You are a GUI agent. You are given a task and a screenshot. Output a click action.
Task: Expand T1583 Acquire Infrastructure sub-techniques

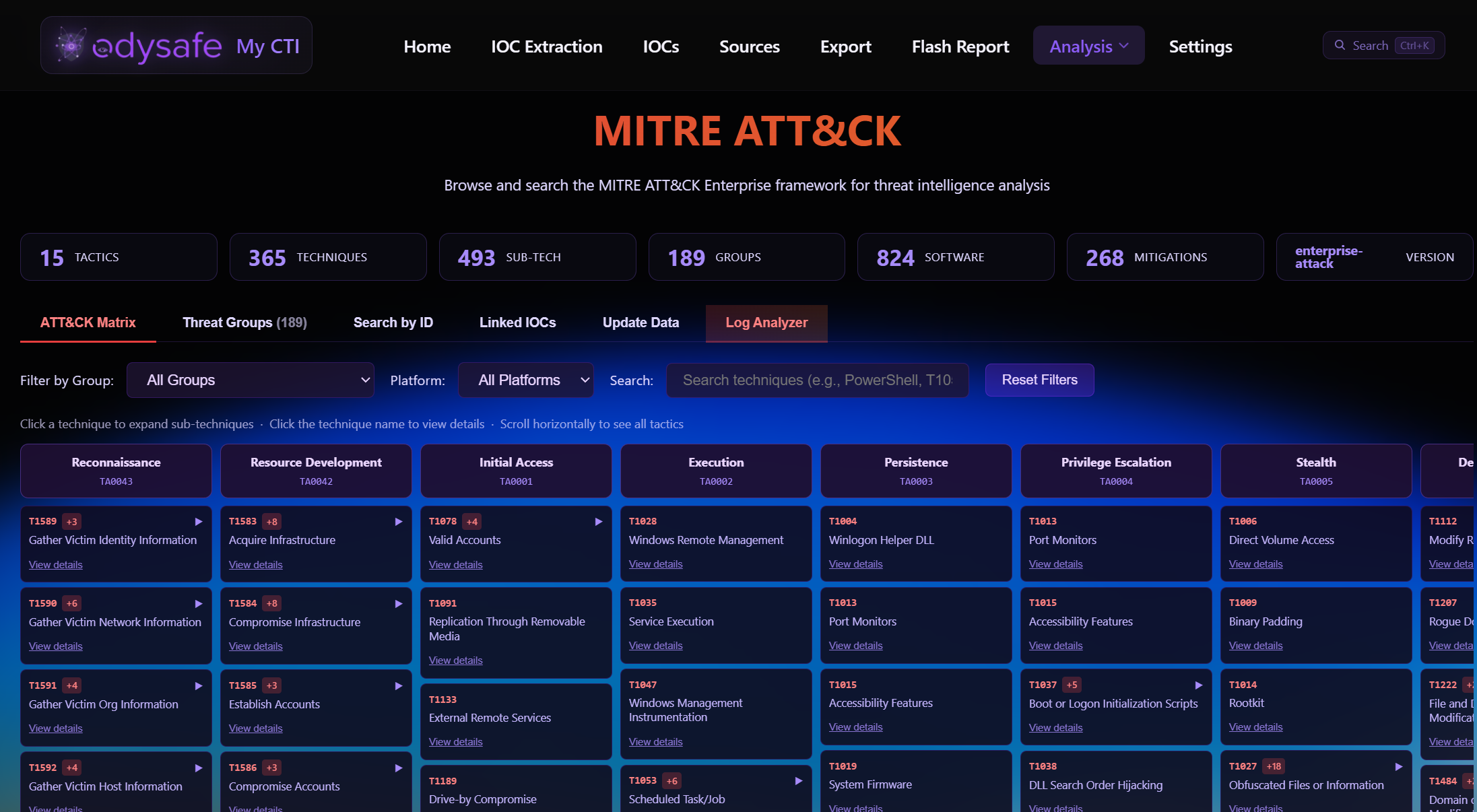tap(399, 521)
